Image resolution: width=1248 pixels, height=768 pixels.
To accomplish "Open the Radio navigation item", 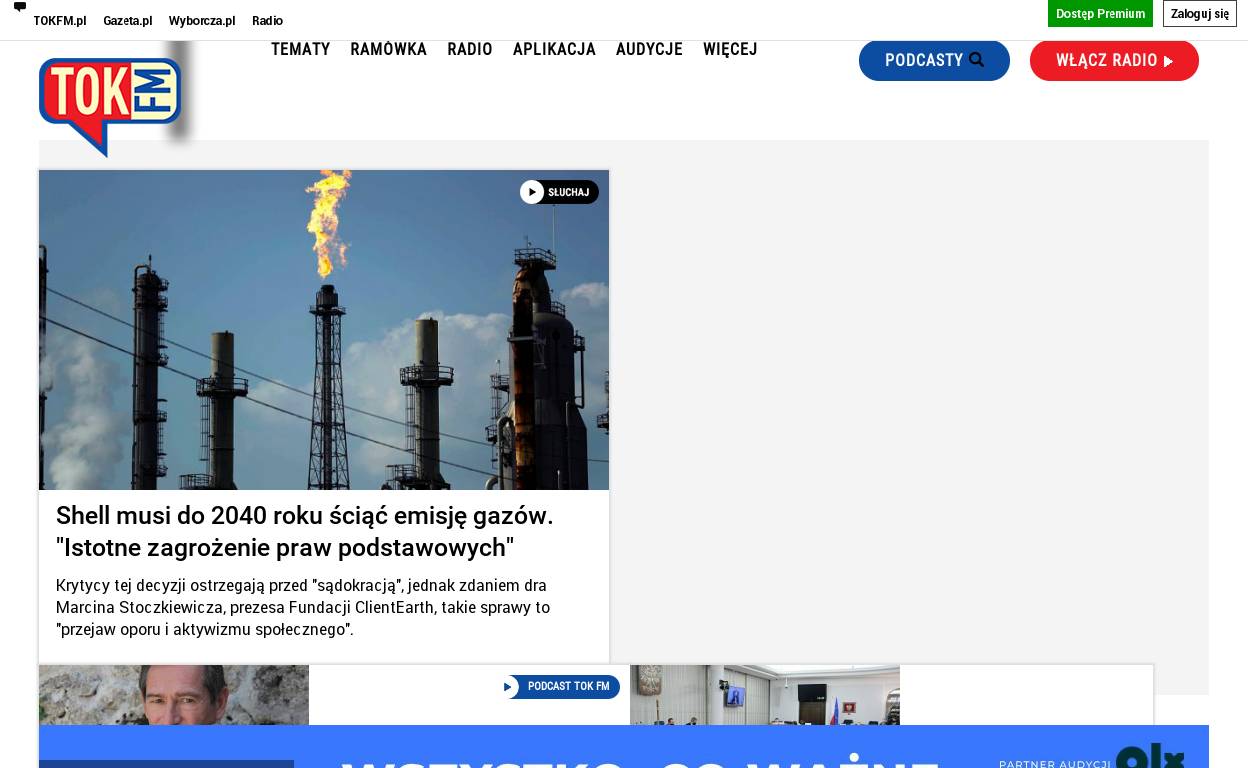I will pos(470,49).
